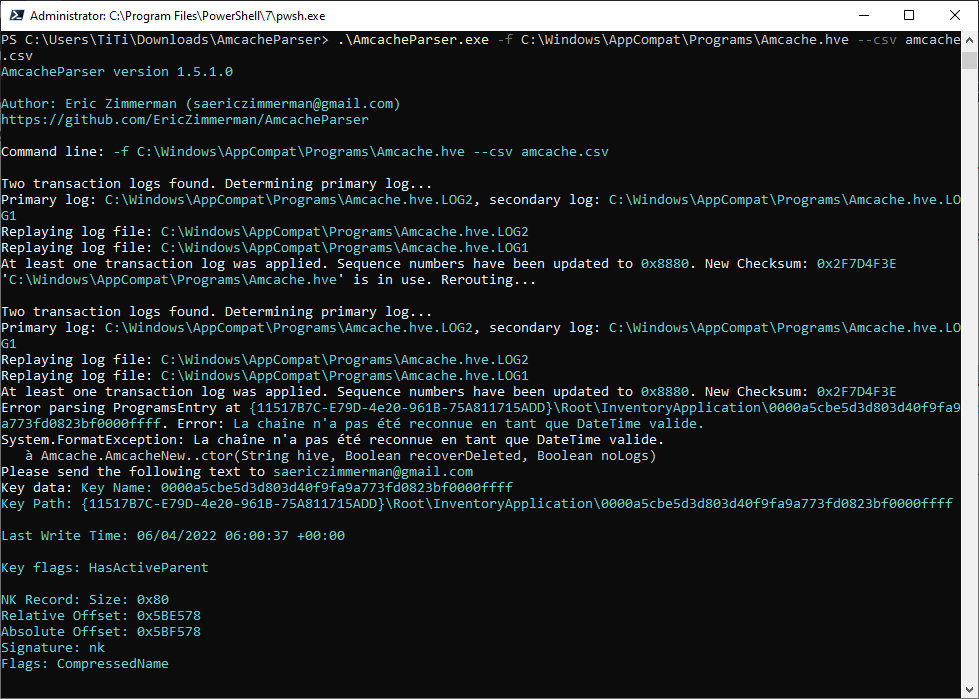Image resolution: width=979 pixels, height=699 pixels.
Task: Click the scrollbar down arrow
Action: (x=969, y=690)
